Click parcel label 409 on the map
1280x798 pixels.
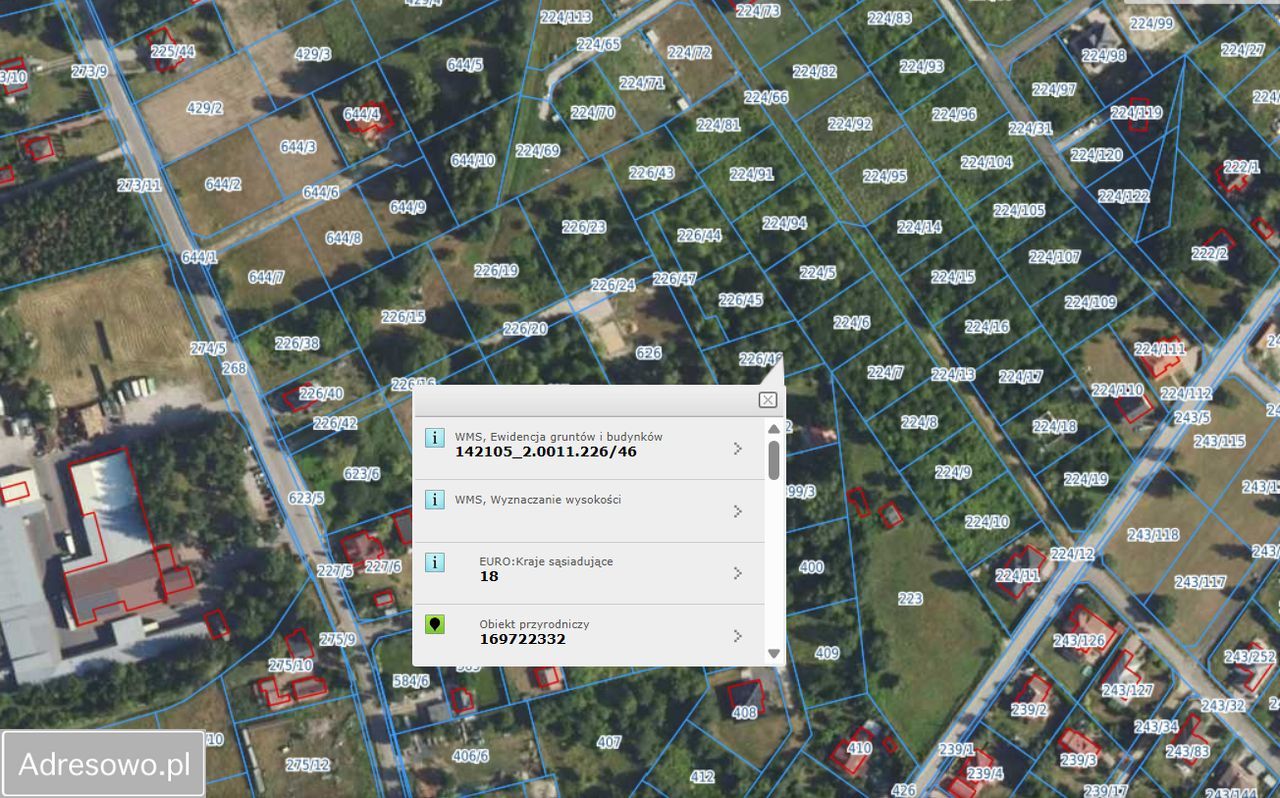(x=827, y=653)
